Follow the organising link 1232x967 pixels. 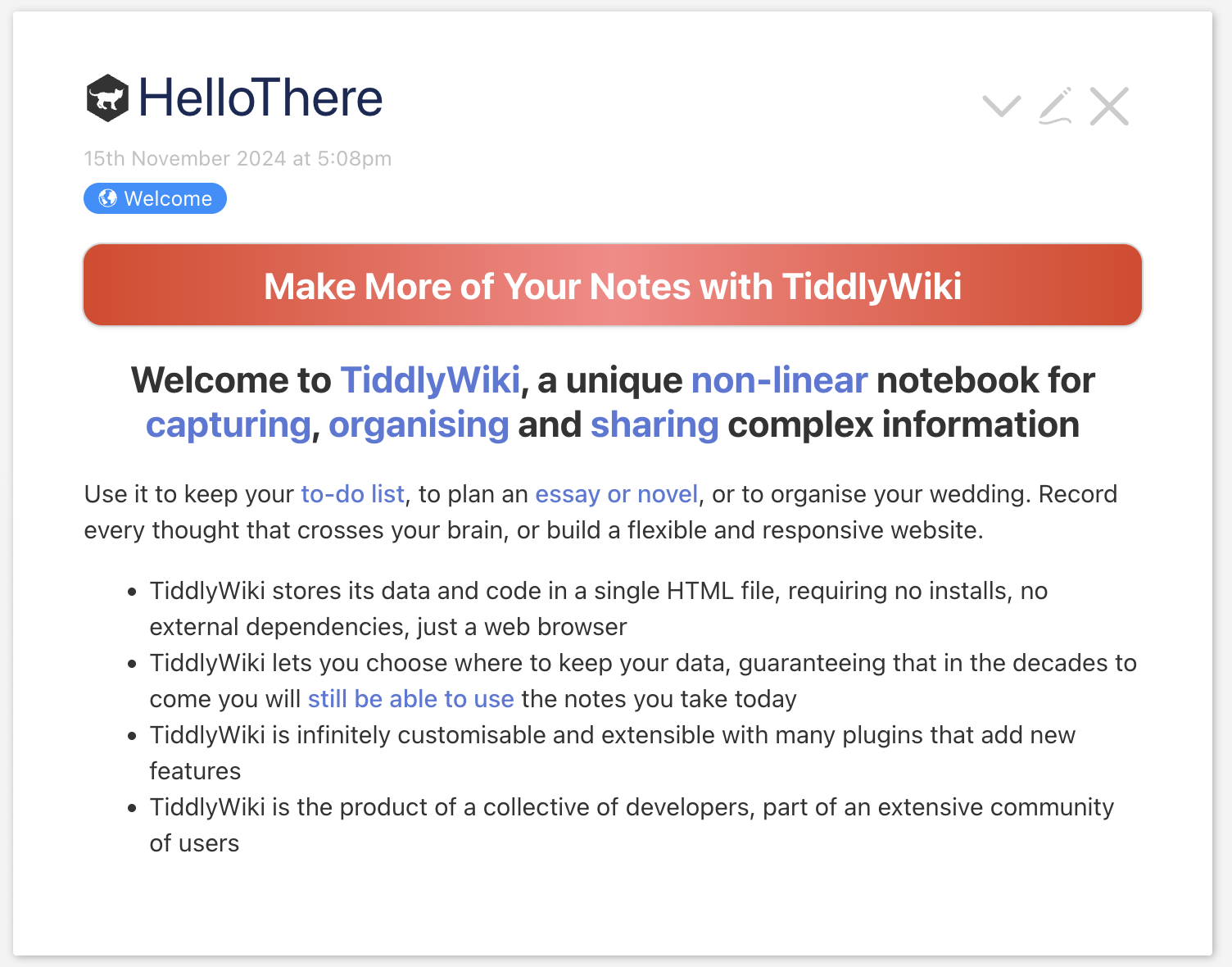(419, 424)
